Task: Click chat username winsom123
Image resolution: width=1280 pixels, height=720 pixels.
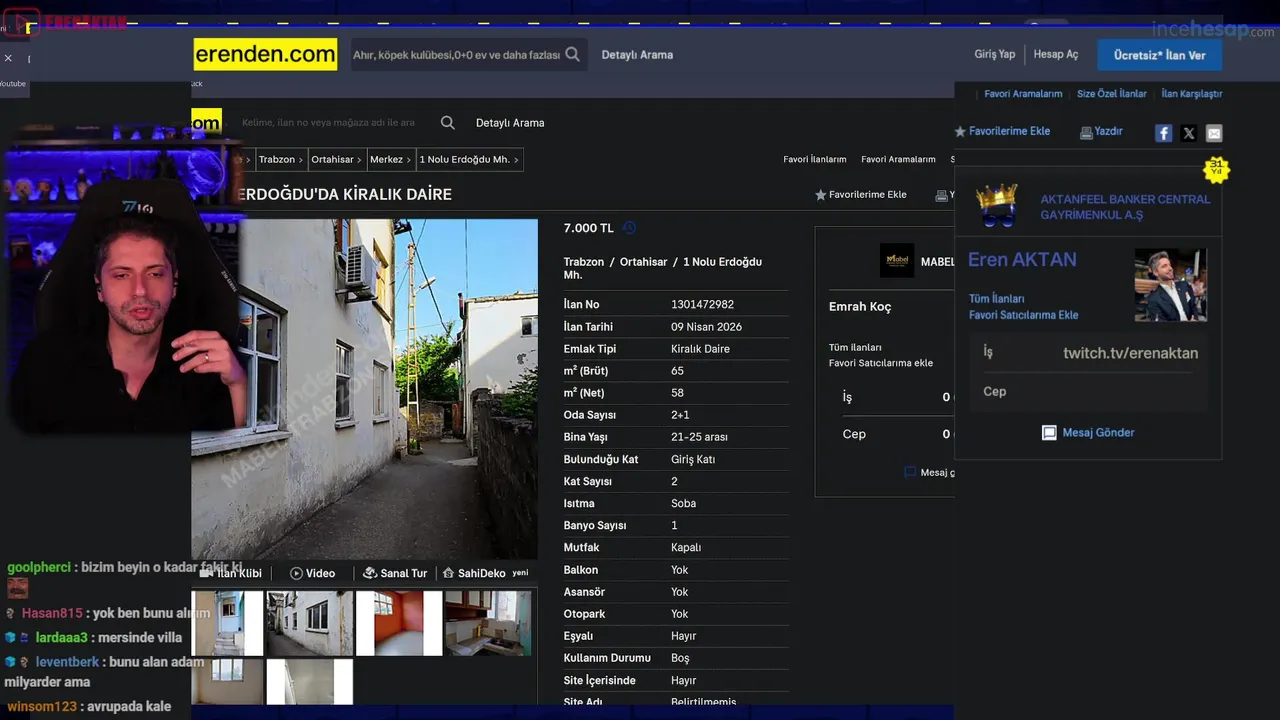Action: pyautogui.click(x=42, y=706)
